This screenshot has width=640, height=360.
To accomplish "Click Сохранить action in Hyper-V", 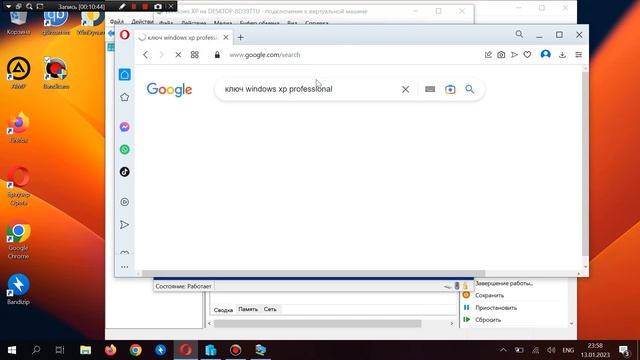I will (x=489, y=296).
